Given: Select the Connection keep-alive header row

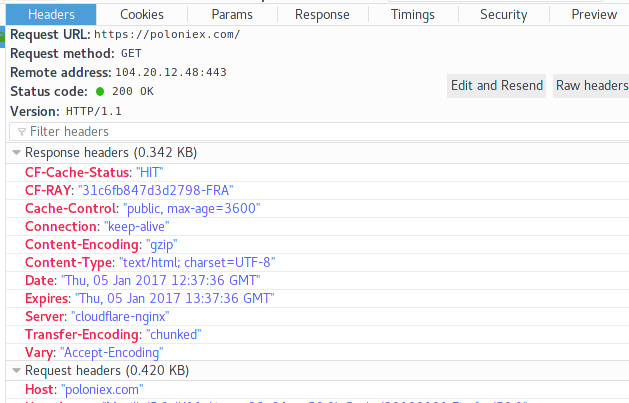Looking at the screenshot, I should tap(317, 227).
